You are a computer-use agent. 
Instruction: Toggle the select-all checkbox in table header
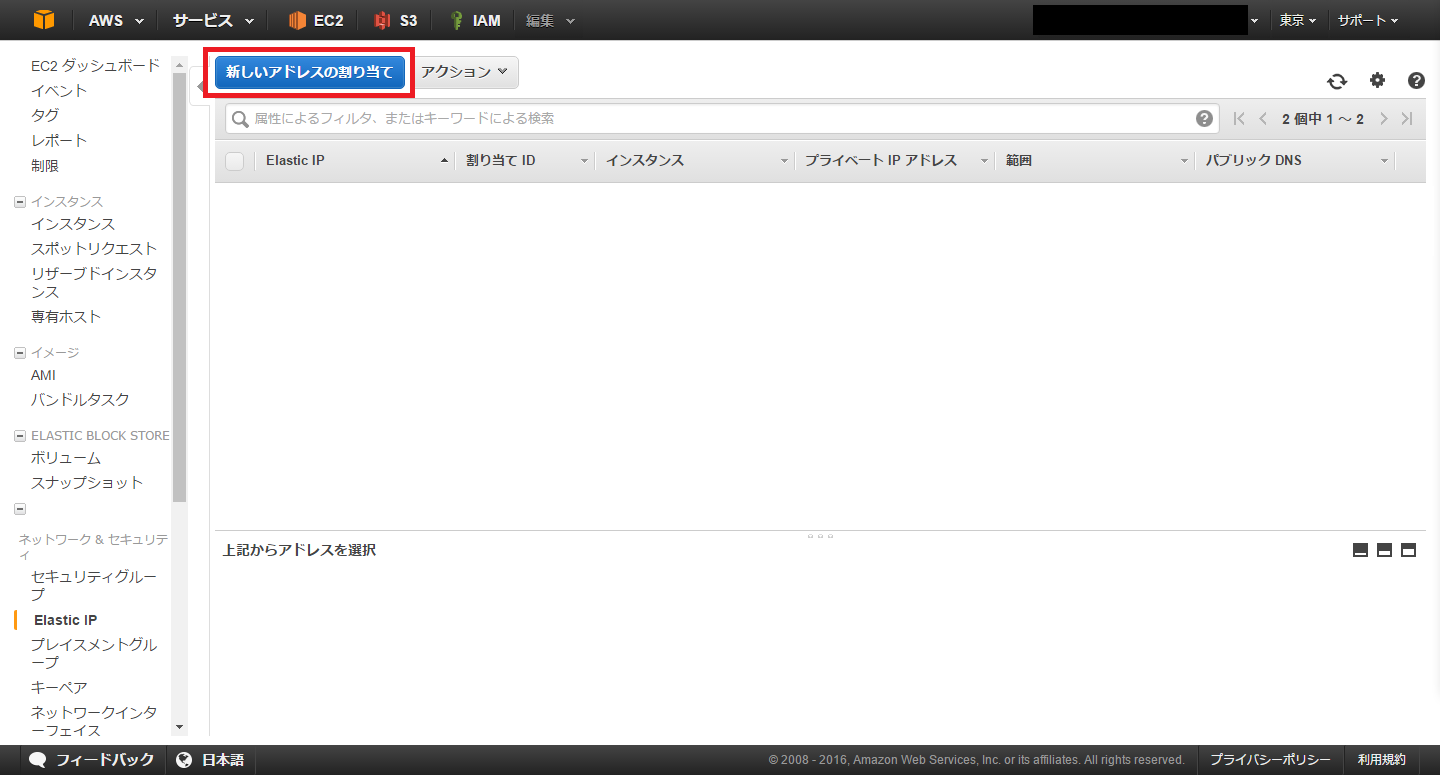coord(235,161)
